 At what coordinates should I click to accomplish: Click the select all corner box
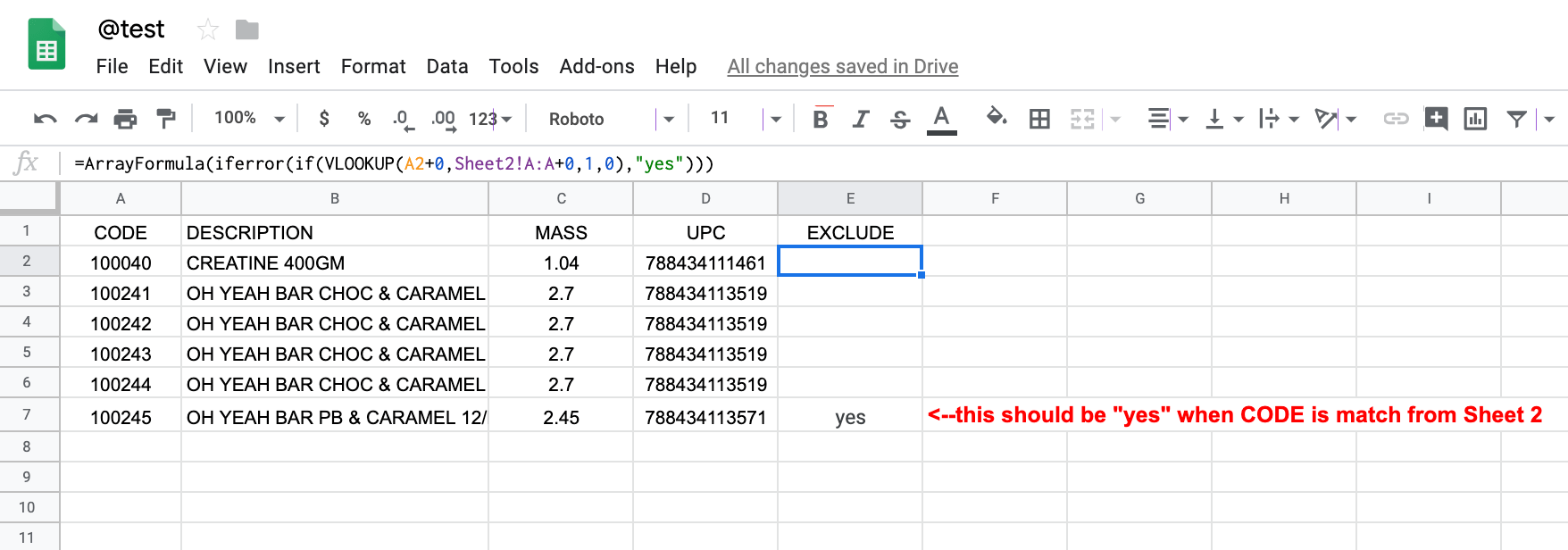coord(29,198)
